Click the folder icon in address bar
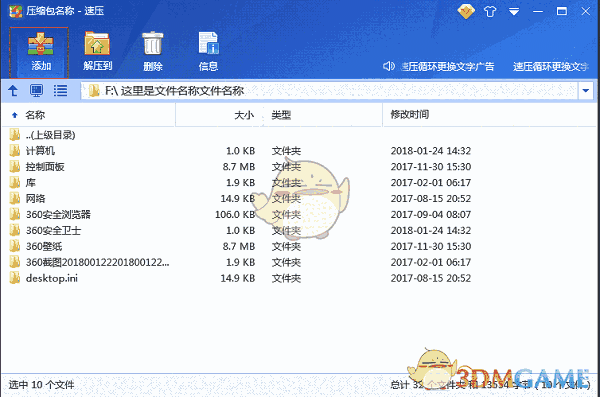The width and height of the screenshot is (600, 397). pos(94,91)
